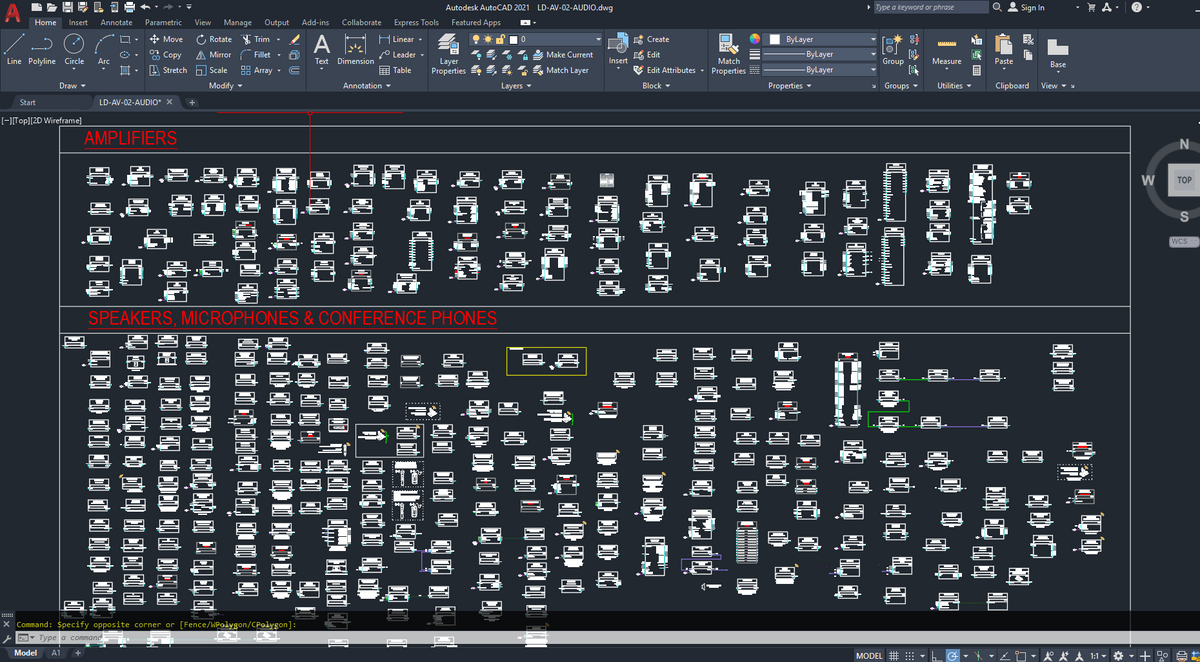Expand the Layers panel
The image size is (1200, 662).
click(x=517, y=86)
